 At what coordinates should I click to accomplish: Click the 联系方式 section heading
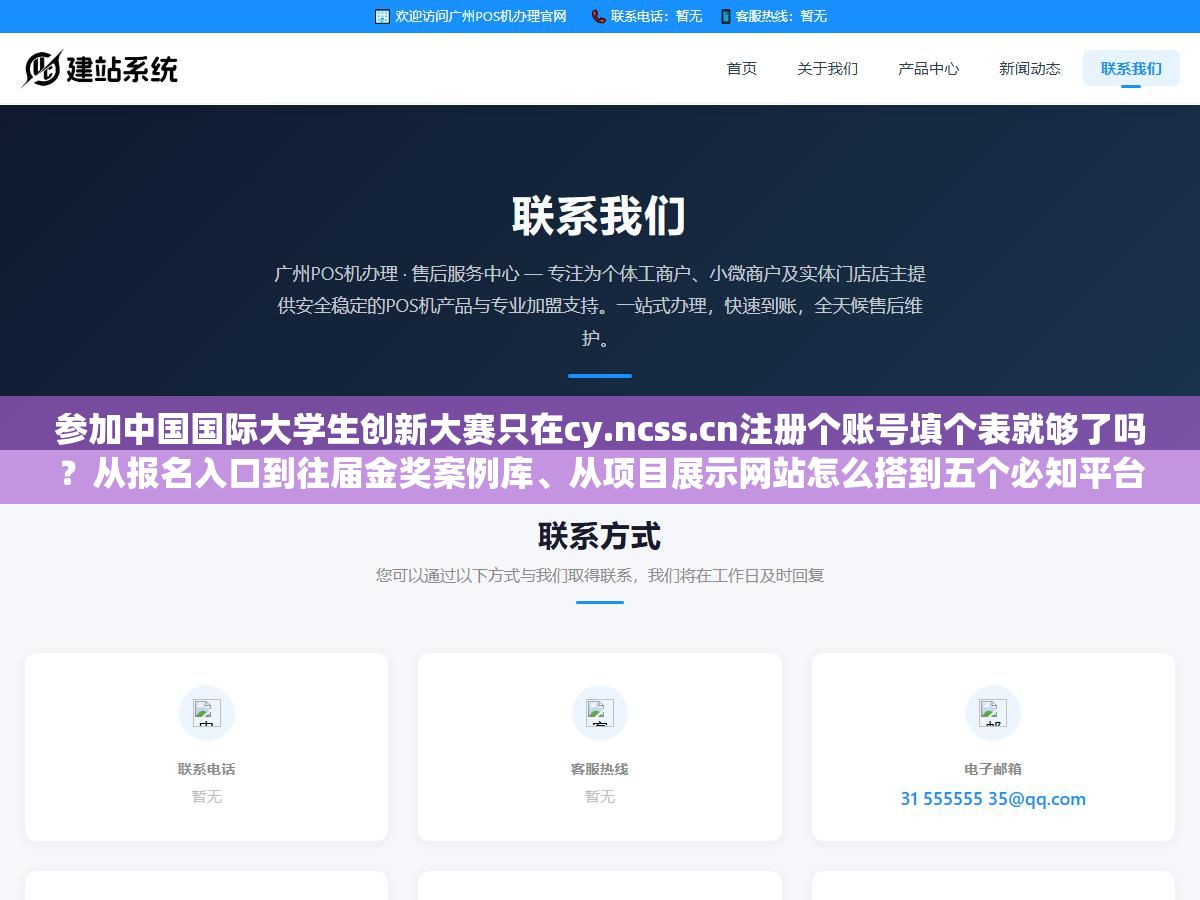tap(599, 536)
